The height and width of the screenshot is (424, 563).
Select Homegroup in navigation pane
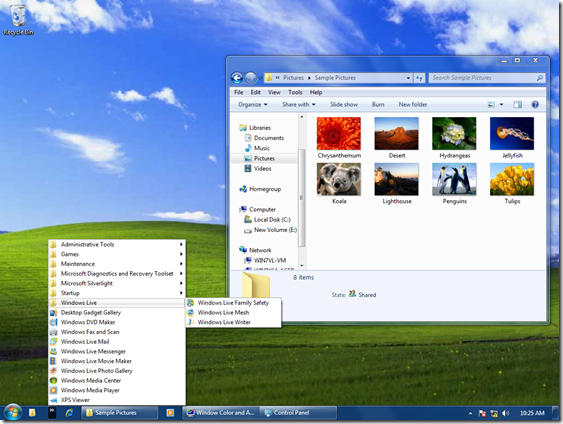[x=260, y=189]
